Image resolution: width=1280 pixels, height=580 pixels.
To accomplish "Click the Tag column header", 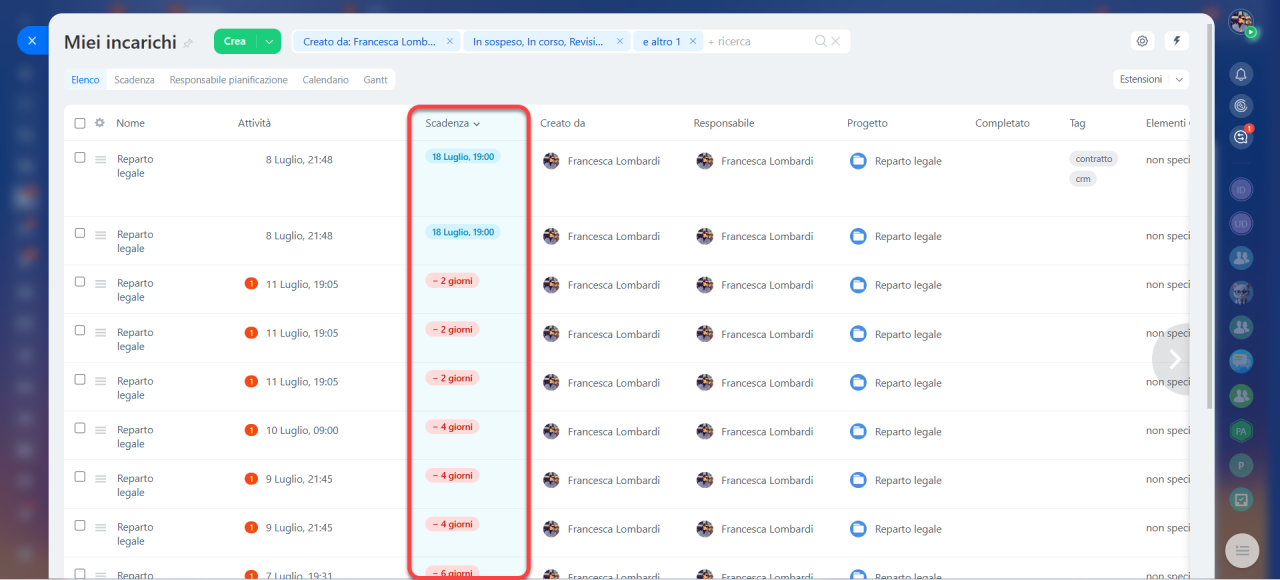I will (x=1077, y=123).
